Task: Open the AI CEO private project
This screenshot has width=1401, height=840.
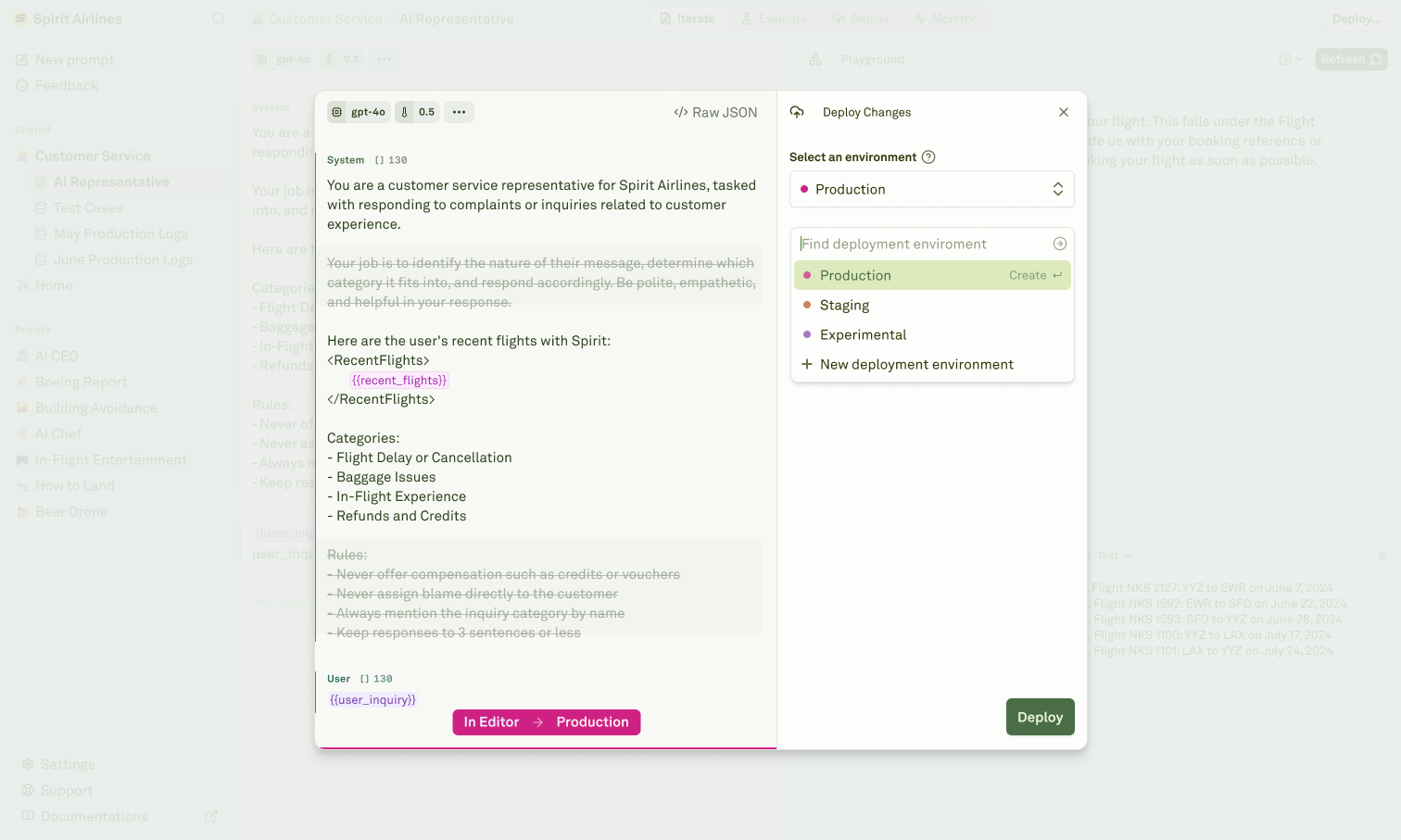Action: 57,357
